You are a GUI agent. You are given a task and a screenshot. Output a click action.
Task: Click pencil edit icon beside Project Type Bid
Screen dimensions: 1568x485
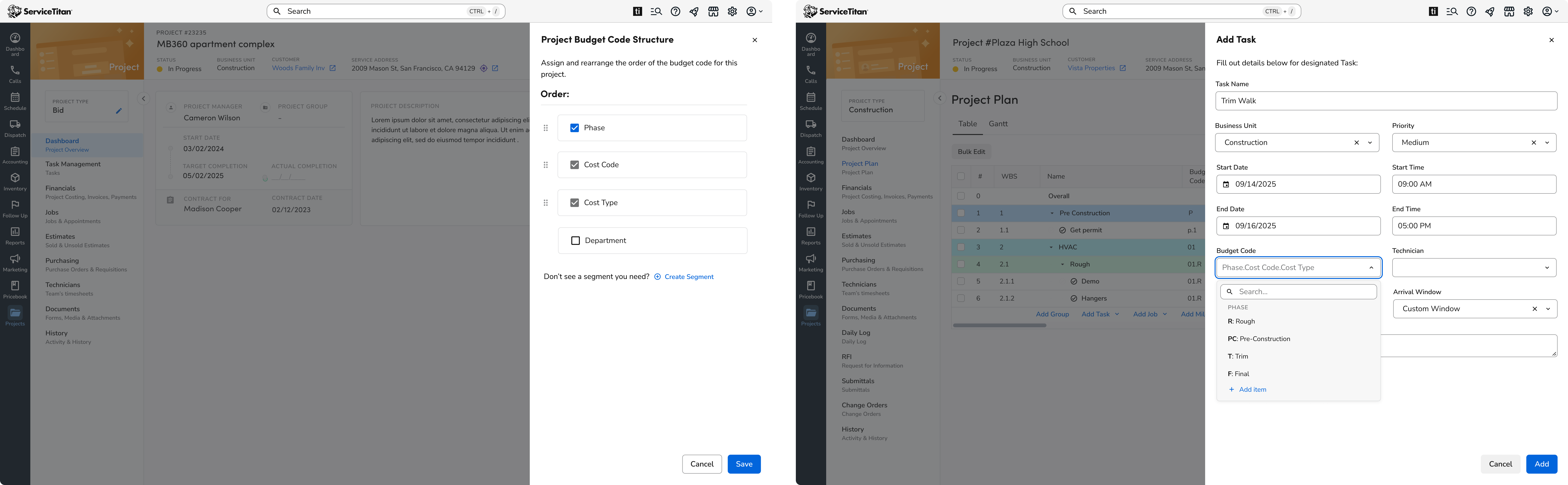point(119,111)
